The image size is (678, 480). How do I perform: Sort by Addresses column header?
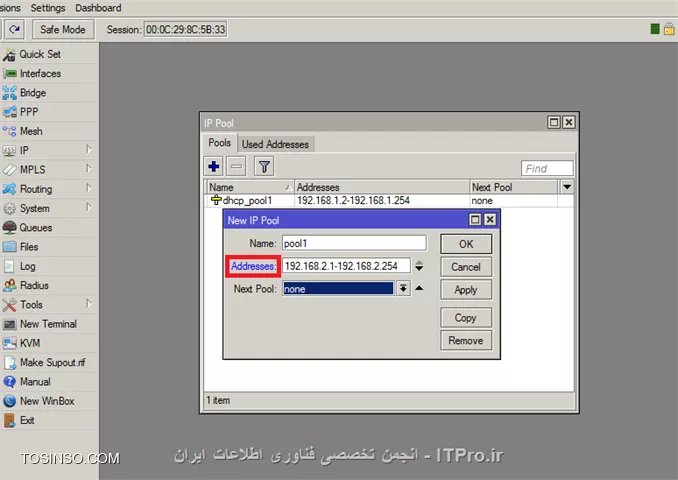(382, 187)
